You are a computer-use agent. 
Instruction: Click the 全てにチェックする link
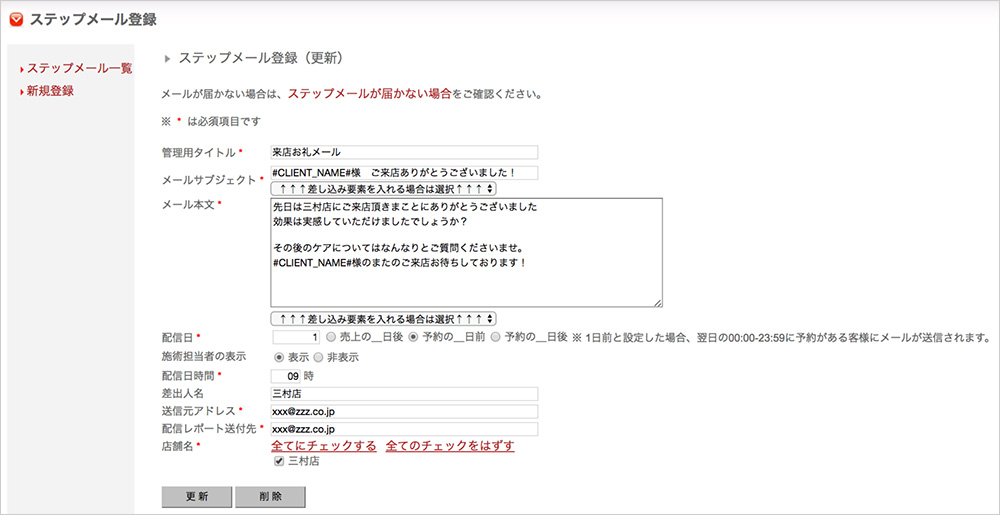pyautogui.click(x=324, y=446)
